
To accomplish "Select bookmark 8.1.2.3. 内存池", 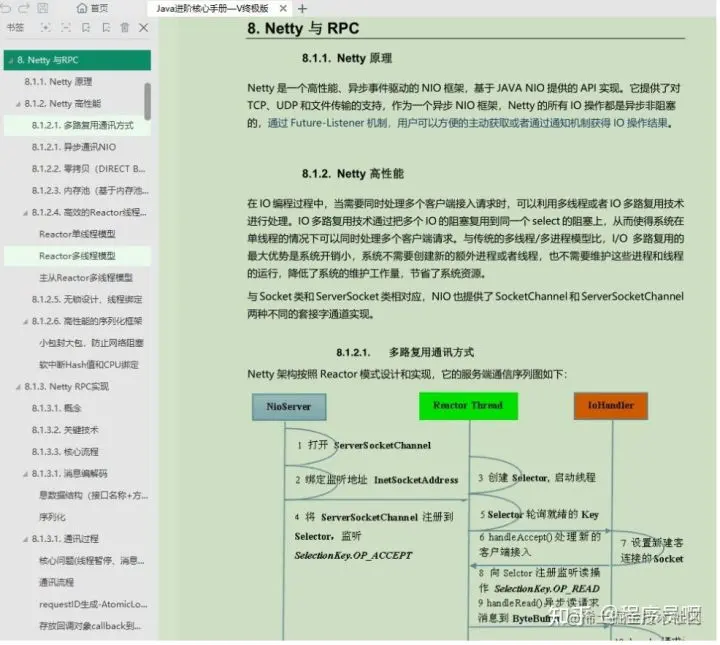I will click(90, 191).
